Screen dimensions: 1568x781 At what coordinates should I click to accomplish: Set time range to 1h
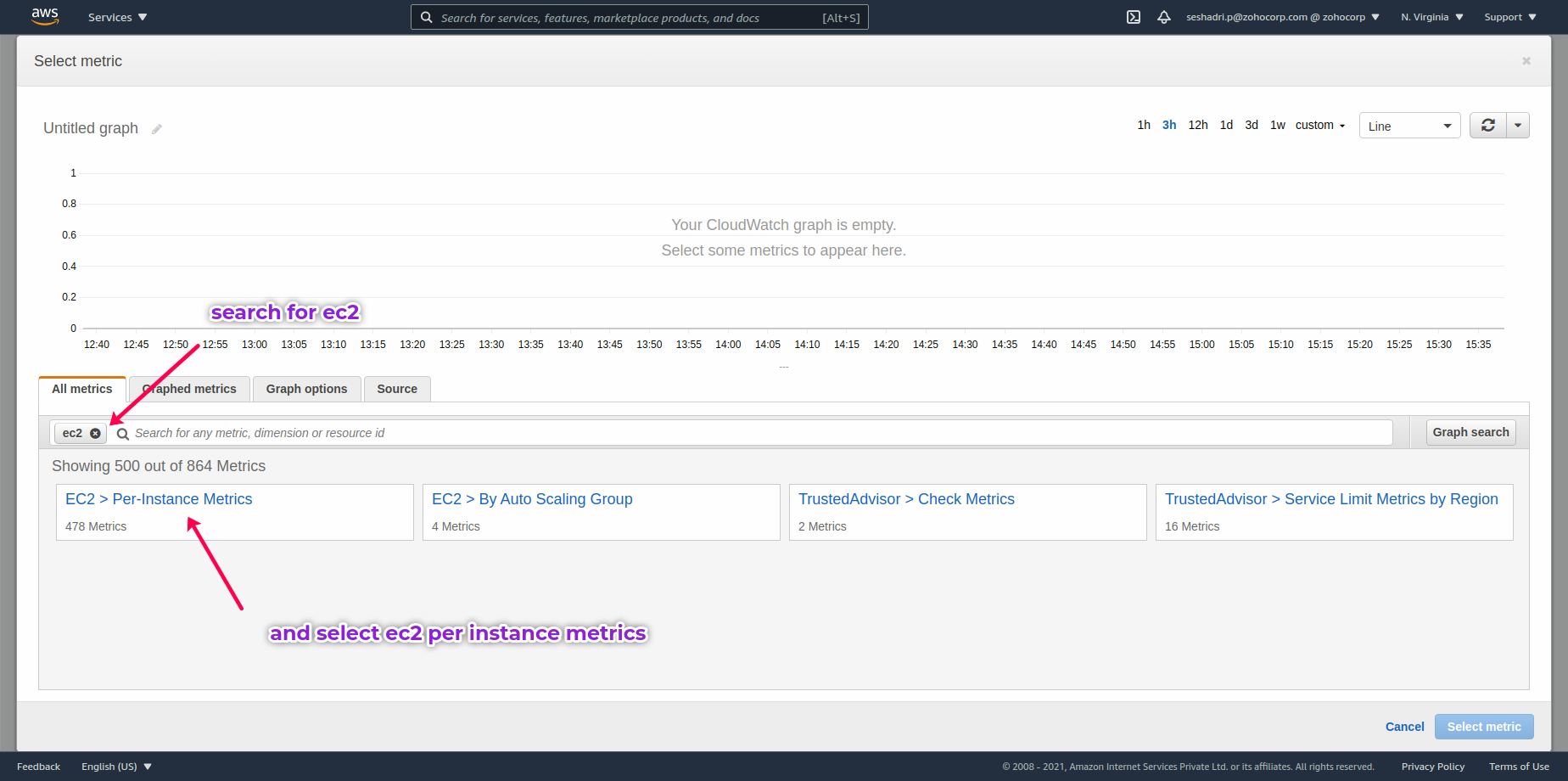point(1144,125)
